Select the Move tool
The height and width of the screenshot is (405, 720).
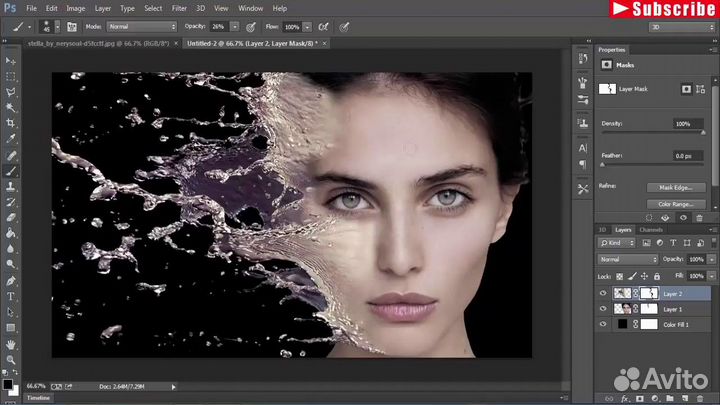click(11, 61)
